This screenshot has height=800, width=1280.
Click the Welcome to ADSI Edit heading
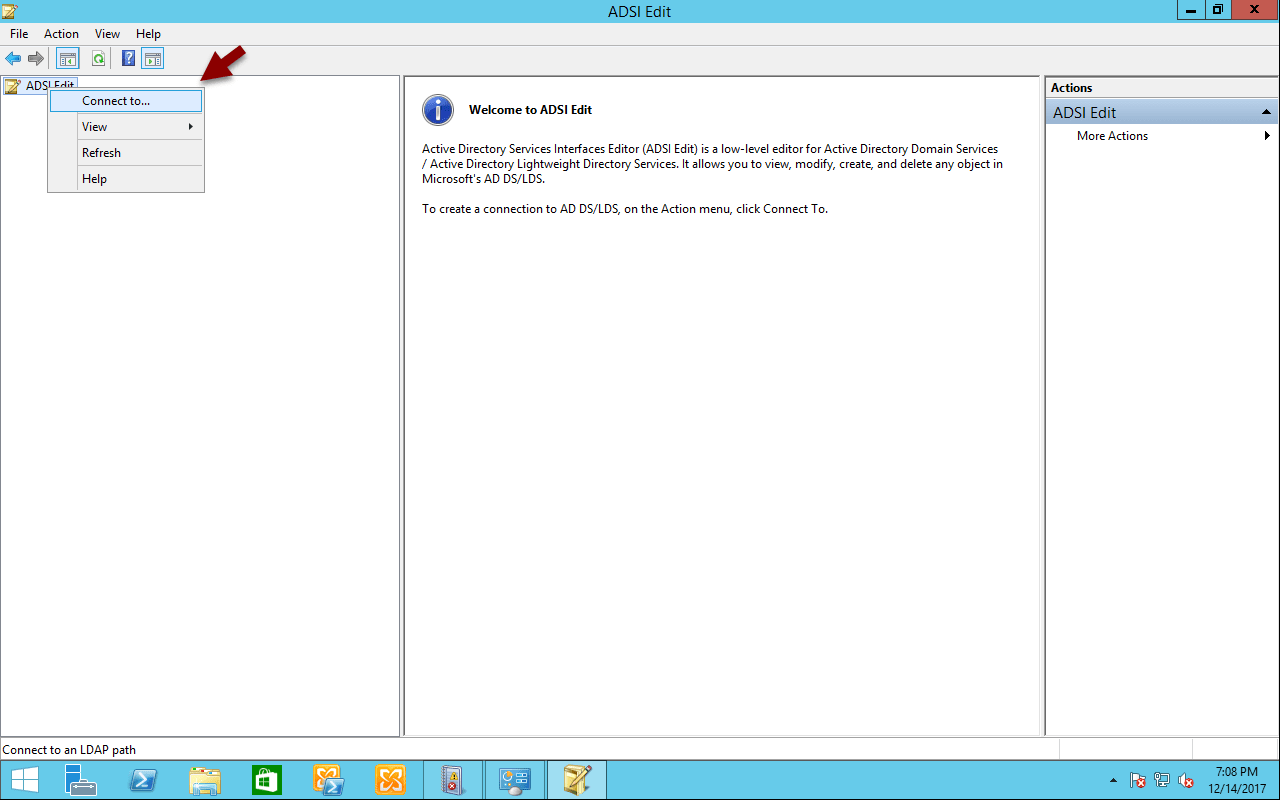[530, 110]
